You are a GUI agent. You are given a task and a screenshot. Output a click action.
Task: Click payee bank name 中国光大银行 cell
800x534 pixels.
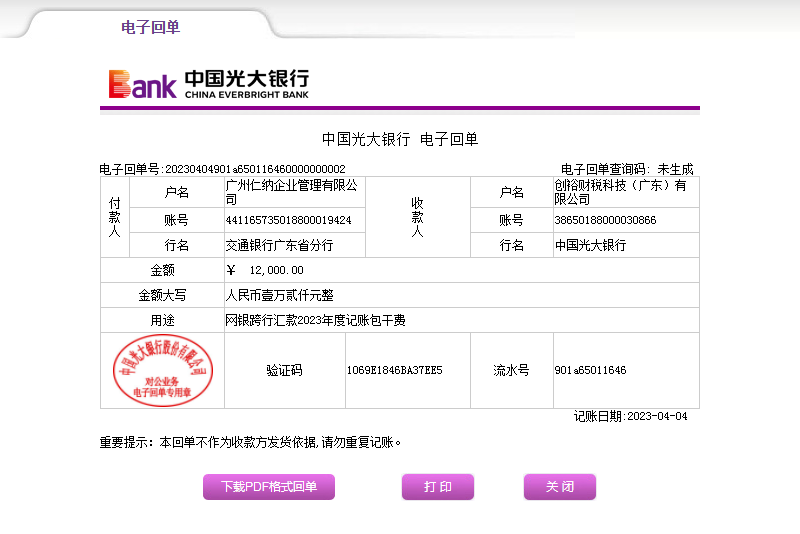[626, 245]
